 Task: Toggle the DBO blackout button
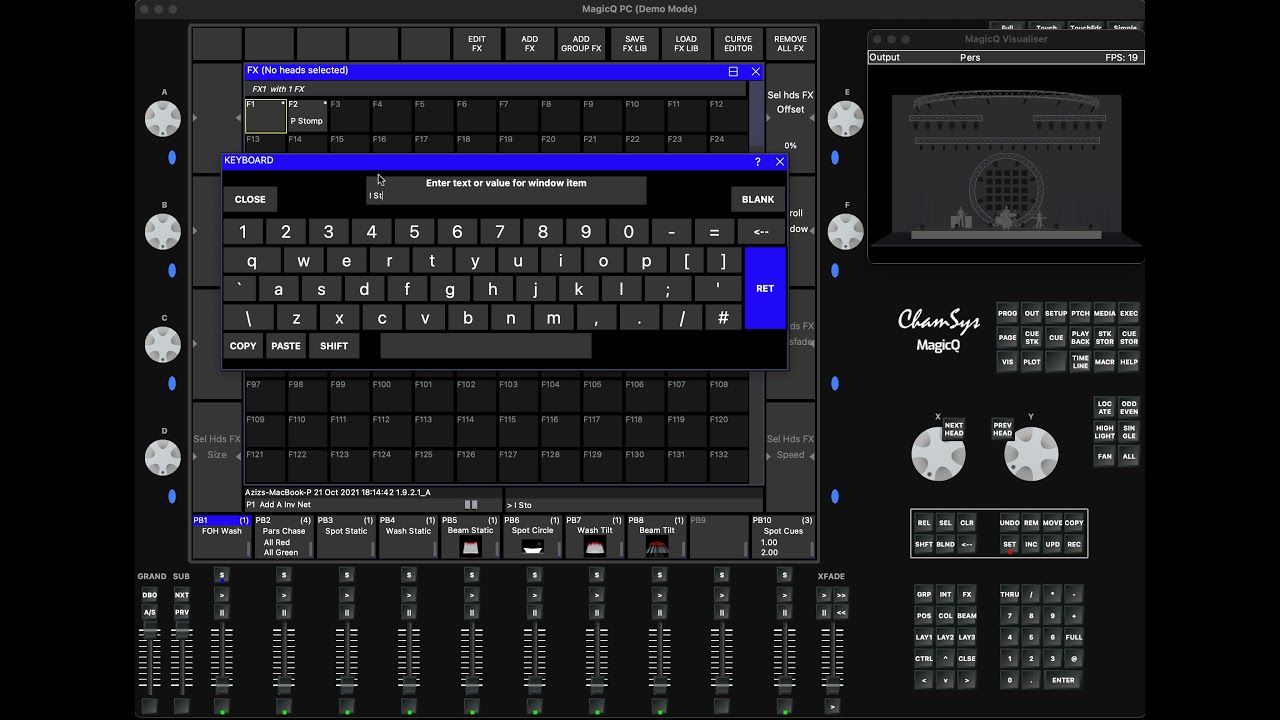(150, 595)
